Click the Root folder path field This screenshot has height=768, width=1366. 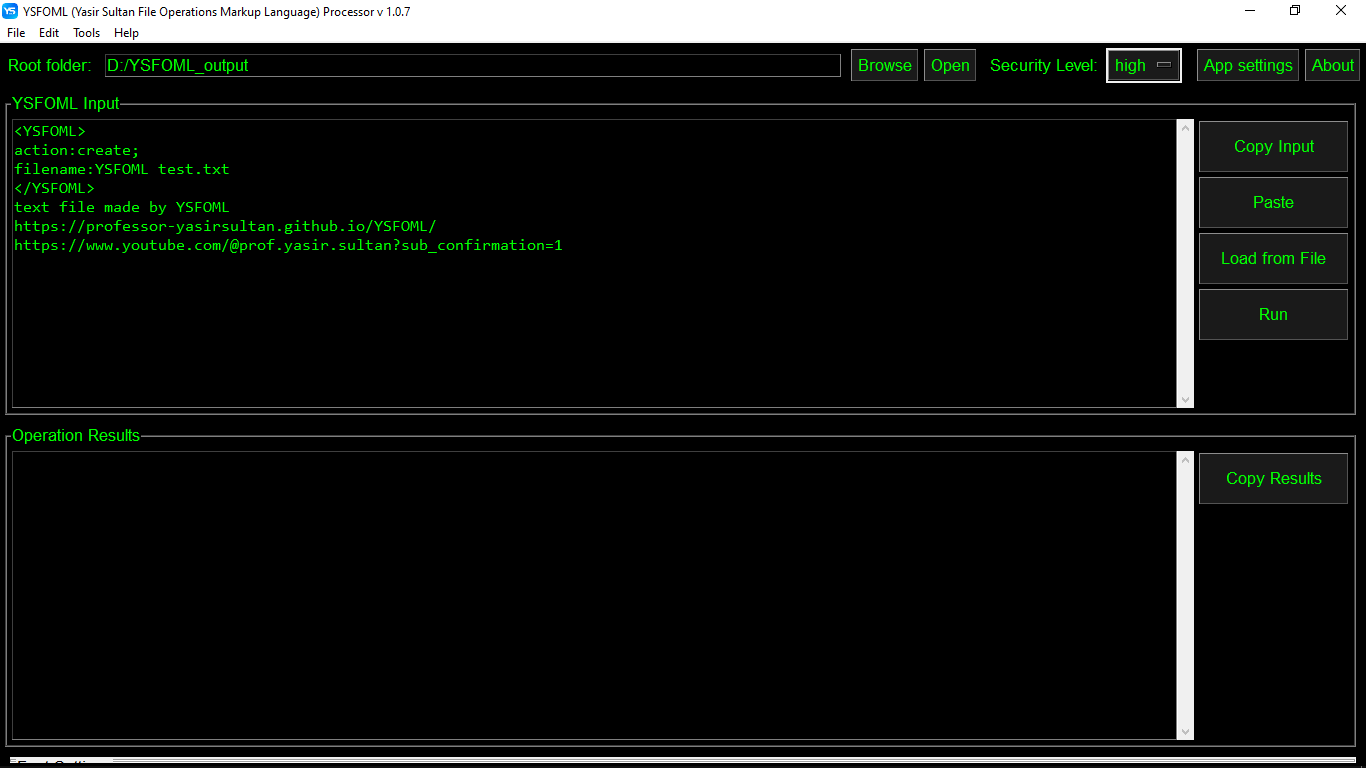(473, 65)
